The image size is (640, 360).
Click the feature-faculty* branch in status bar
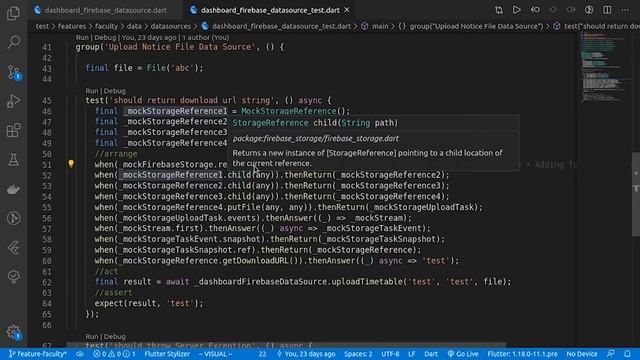(x=38, y=354)
